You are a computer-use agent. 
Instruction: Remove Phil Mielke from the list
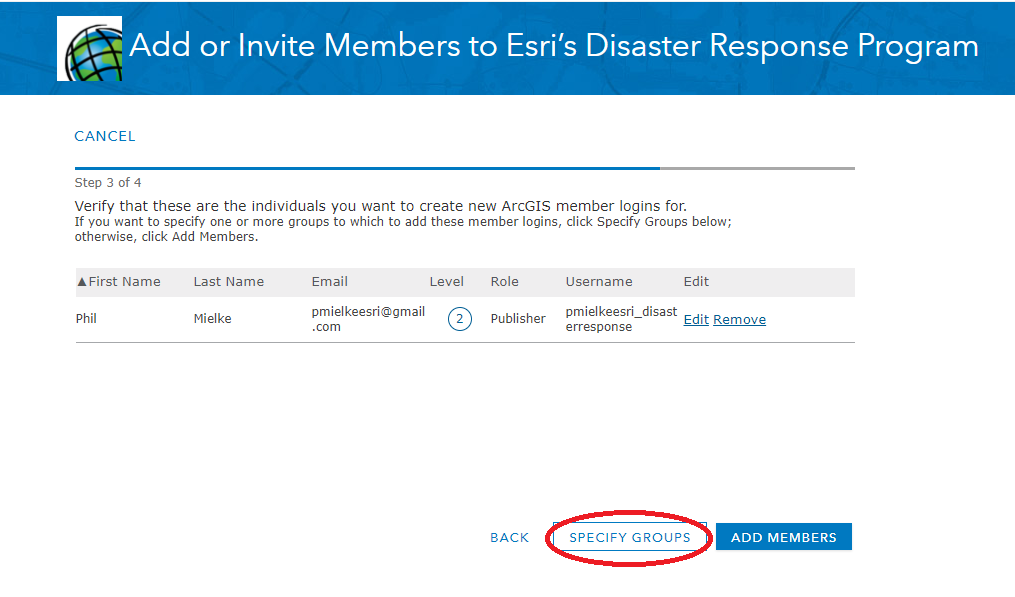pos(739,319)
